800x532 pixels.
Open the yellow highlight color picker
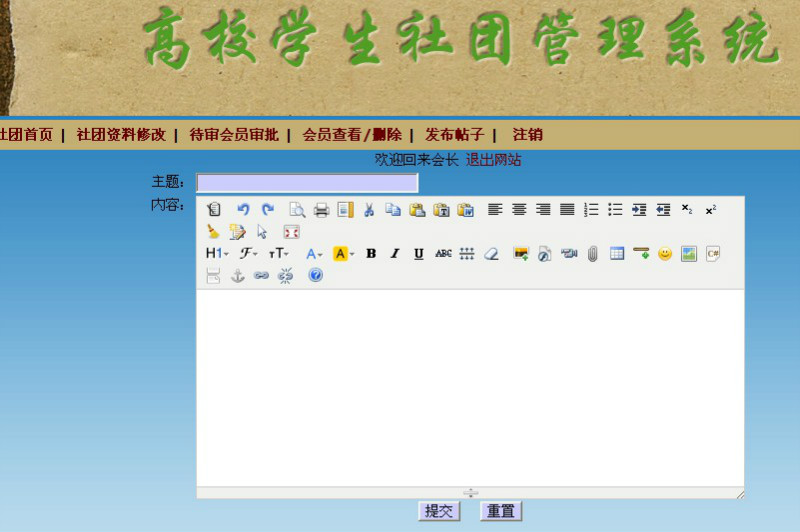click(x=343, y=254)
